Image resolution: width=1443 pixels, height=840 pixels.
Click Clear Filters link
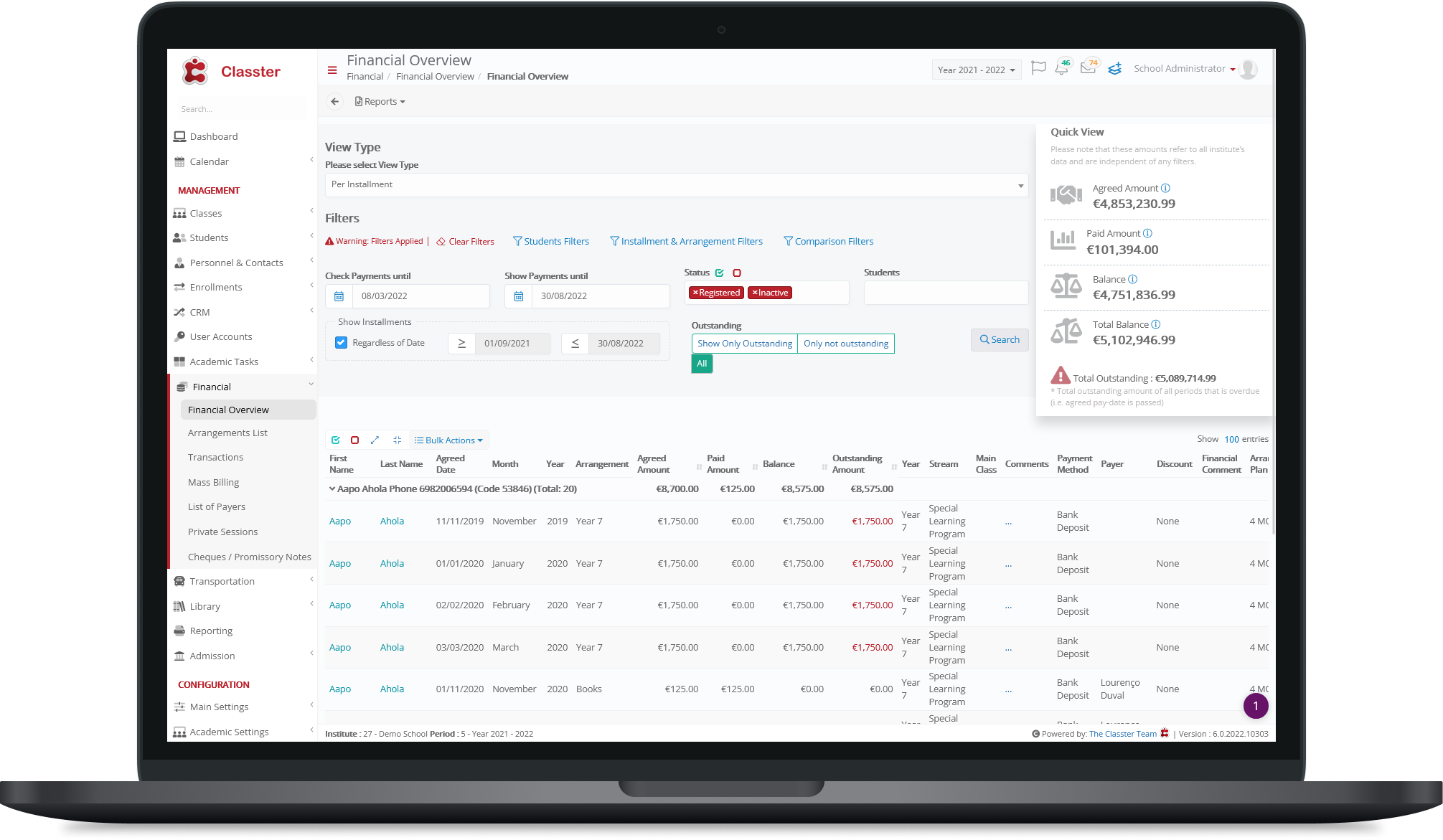[465, 242]
